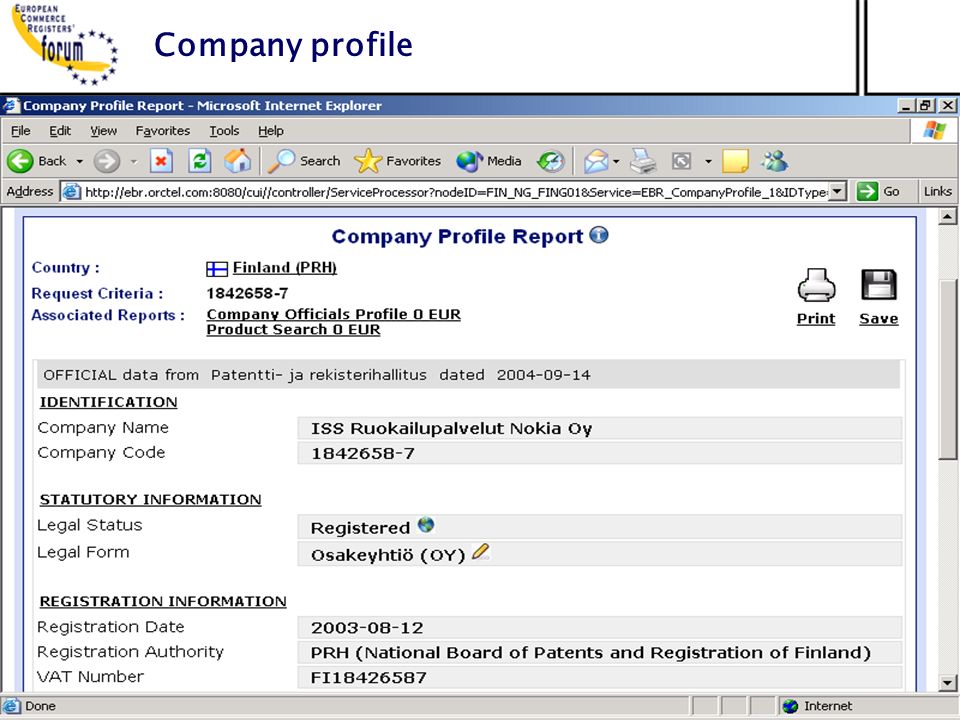Click the Save floppy disk icon
Screen dimensions: 960x720
[879, 285]
